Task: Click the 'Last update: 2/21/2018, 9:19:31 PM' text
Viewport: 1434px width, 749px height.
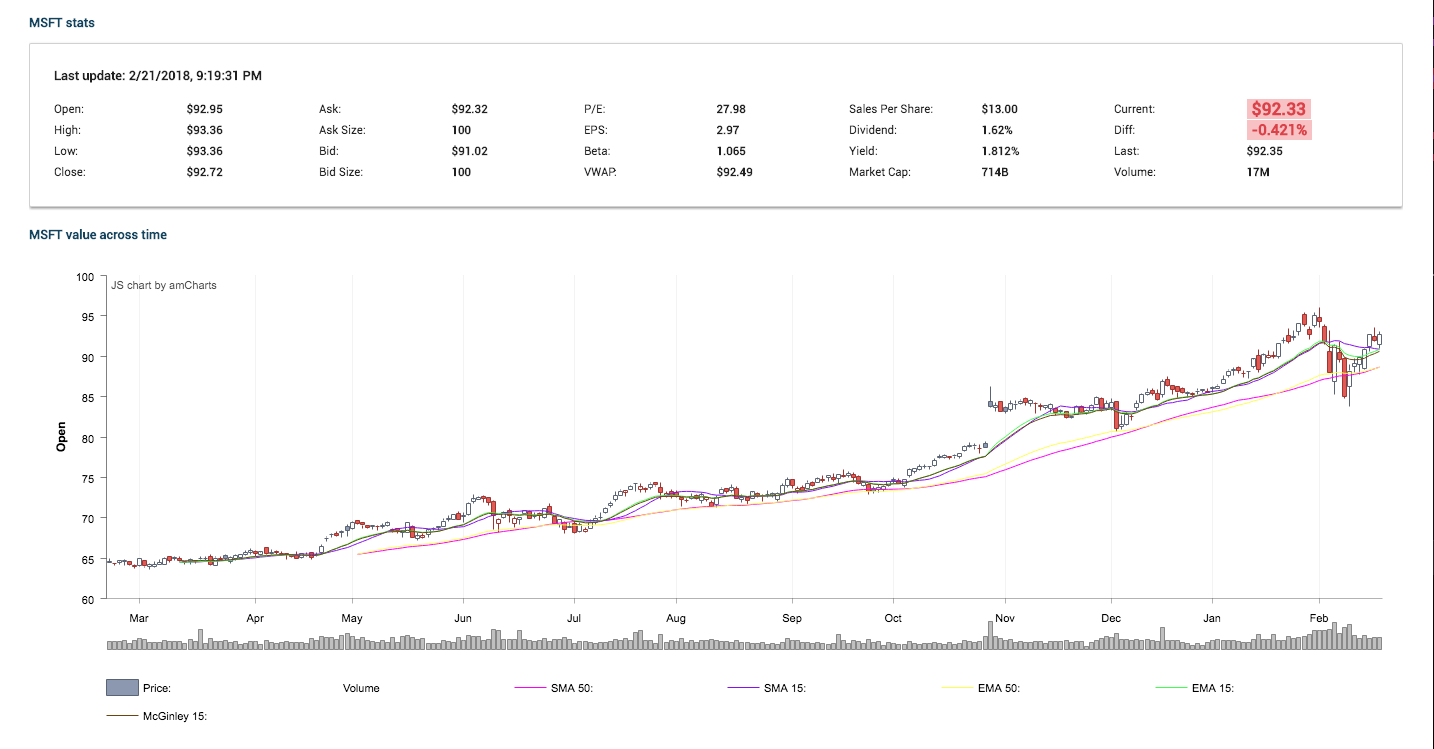Action: (x=158, y=75)
